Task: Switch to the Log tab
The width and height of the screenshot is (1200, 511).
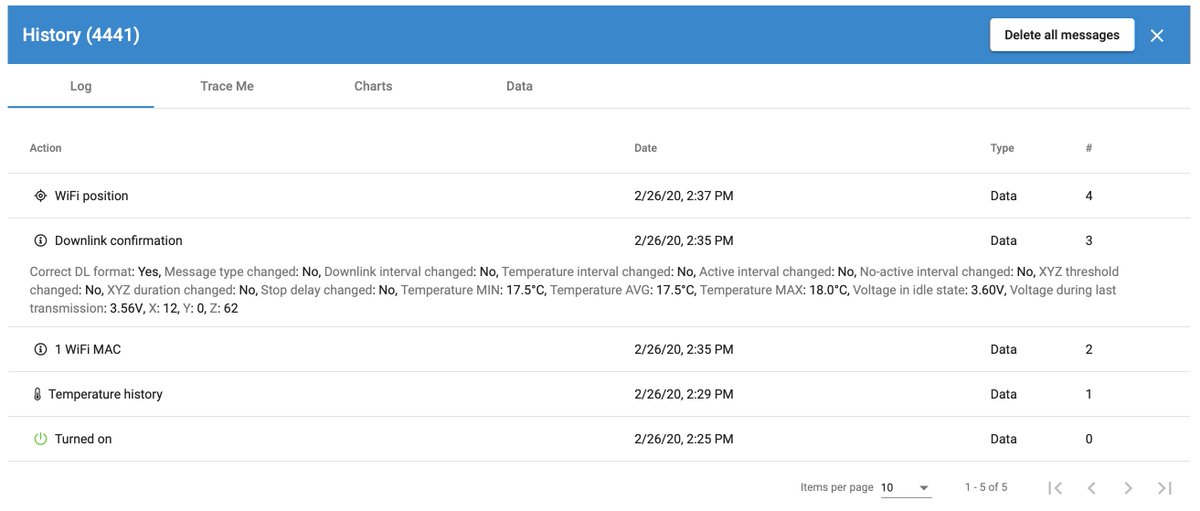Action: pyautogui.click(x=81, y=86)
